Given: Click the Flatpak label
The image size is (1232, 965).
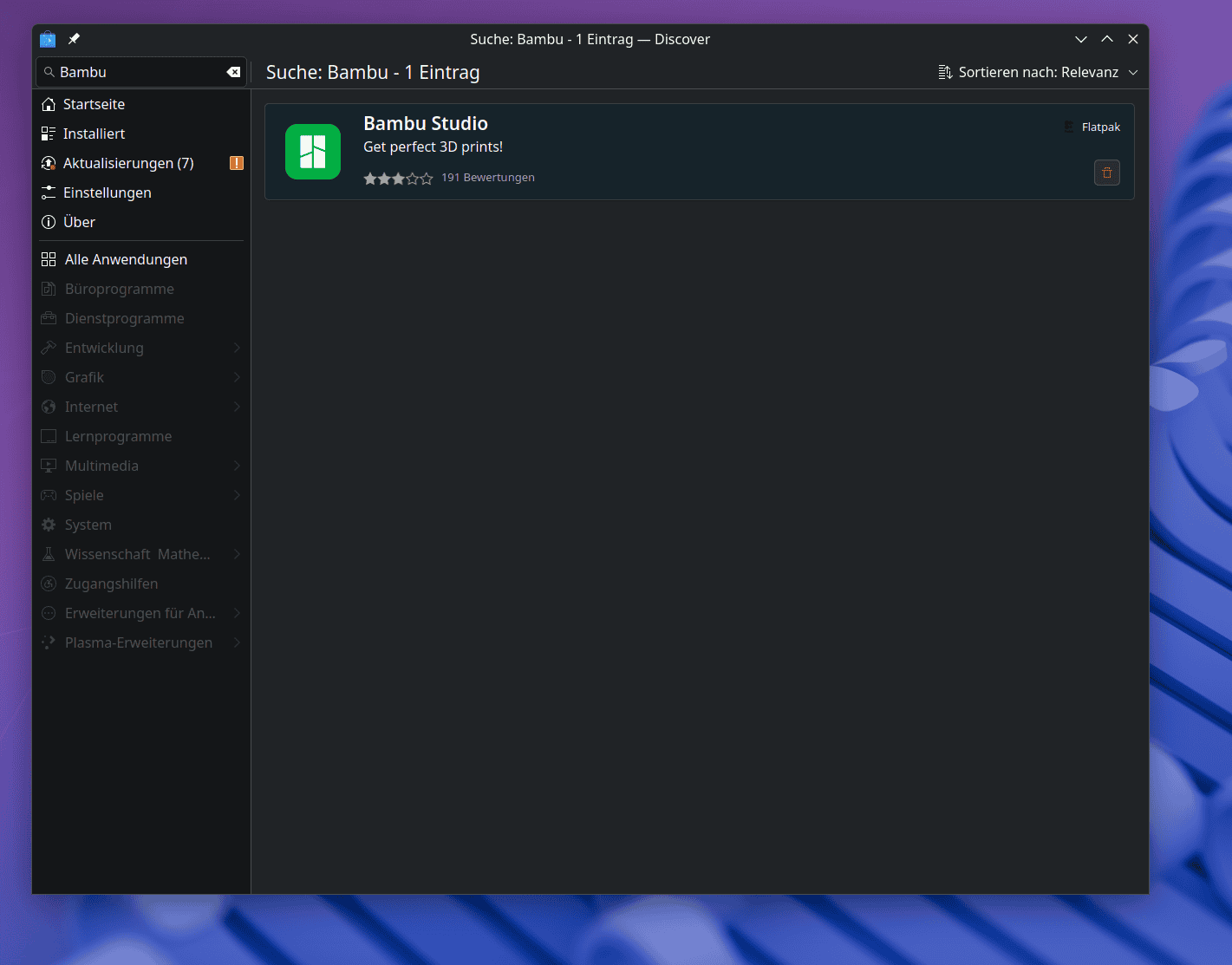Looking at the screenshot, I should pos(1101,127).
